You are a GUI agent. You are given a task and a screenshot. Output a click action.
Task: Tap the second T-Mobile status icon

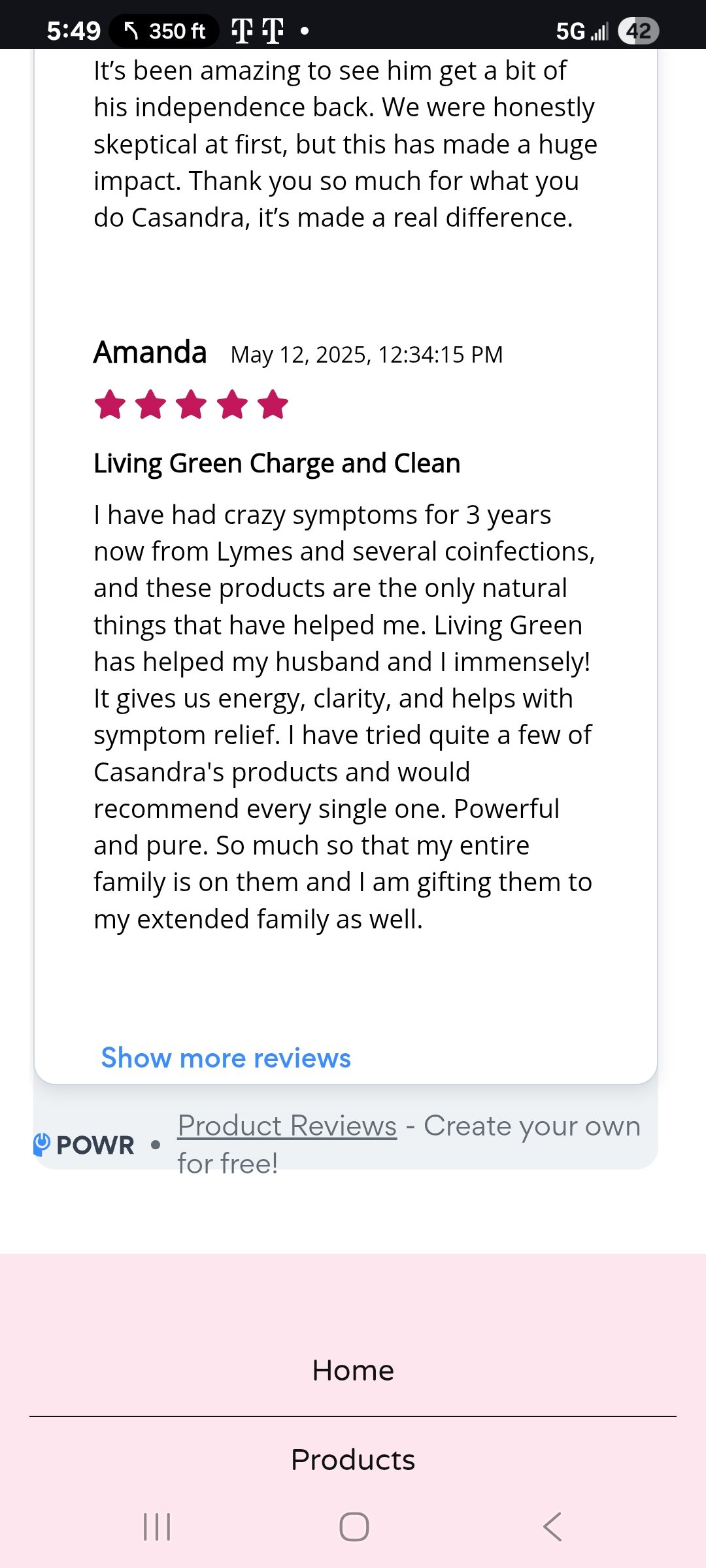(273, 31)
